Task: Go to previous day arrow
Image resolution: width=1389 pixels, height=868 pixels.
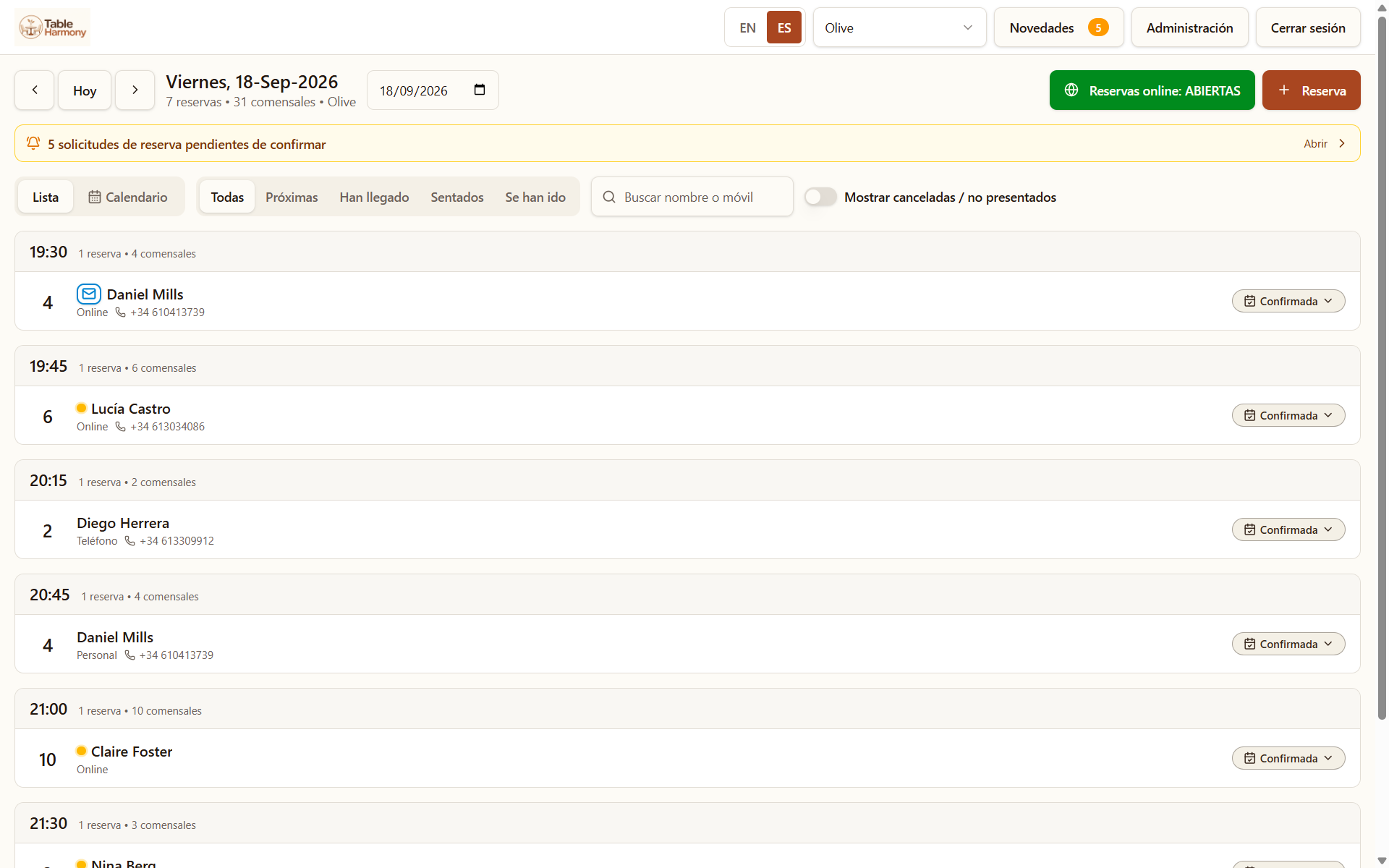Action: tap(34, 90)
